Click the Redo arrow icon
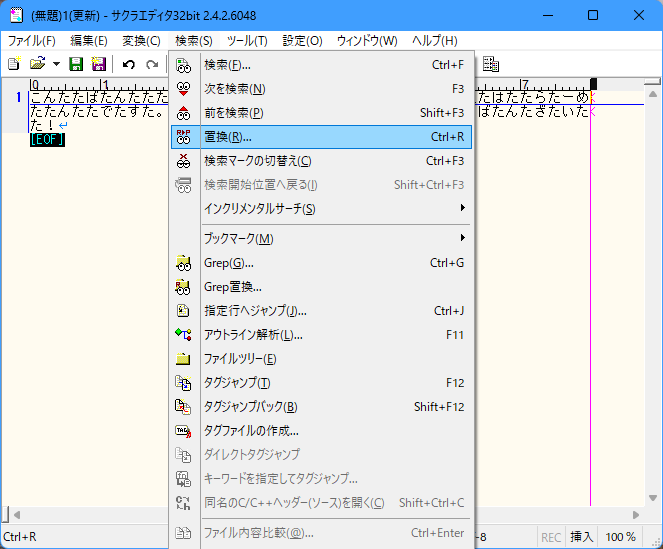This screenshot has height=549, width=663. tap(152, 64)
